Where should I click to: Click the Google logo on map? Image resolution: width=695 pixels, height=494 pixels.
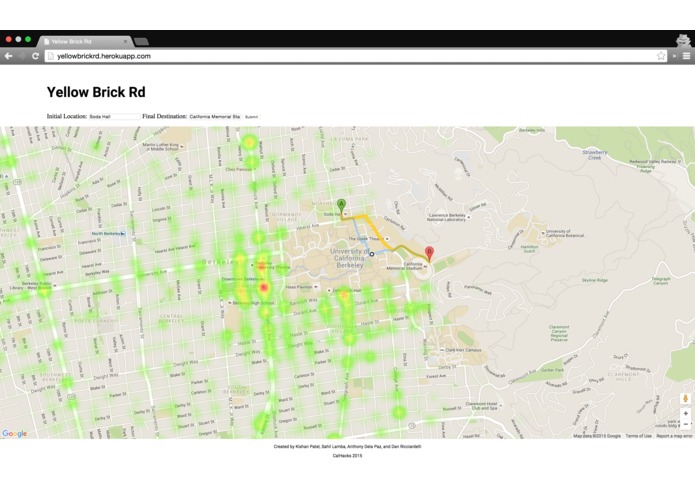click(x=15, y=433)
